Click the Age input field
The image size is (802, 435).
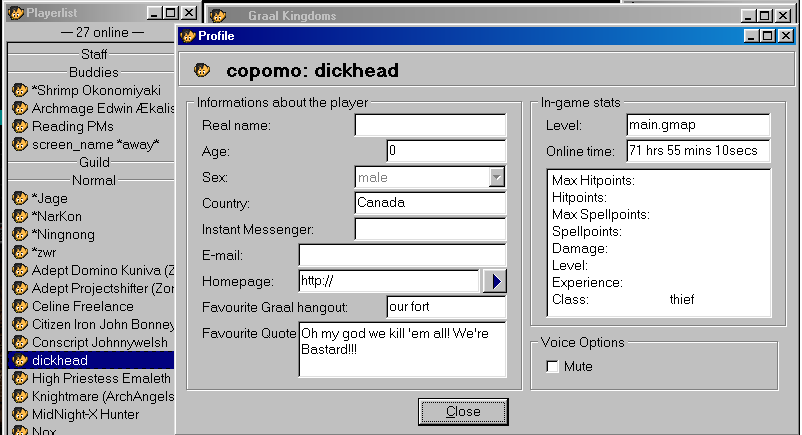tap(446, 151)
